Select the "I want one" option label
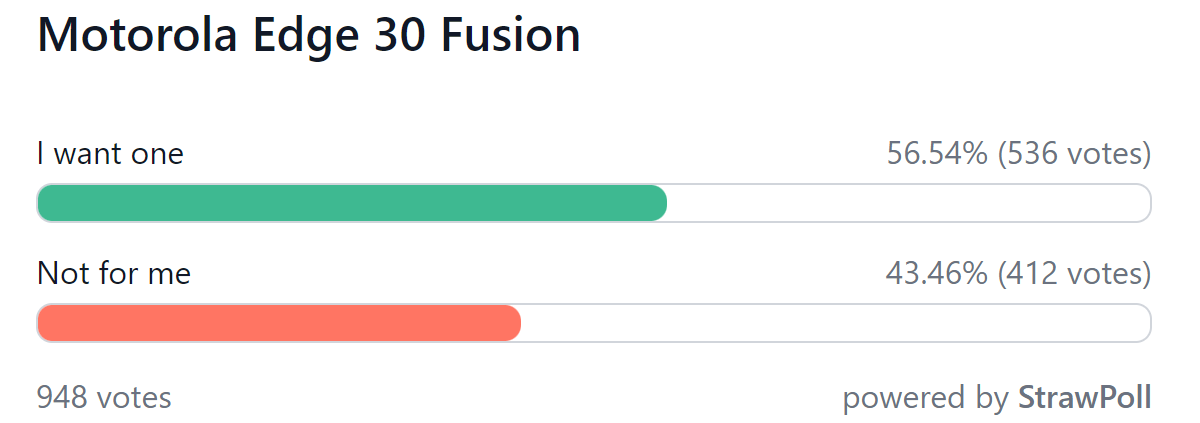Viewport: 1200px width, 423px height. point(110,154)
